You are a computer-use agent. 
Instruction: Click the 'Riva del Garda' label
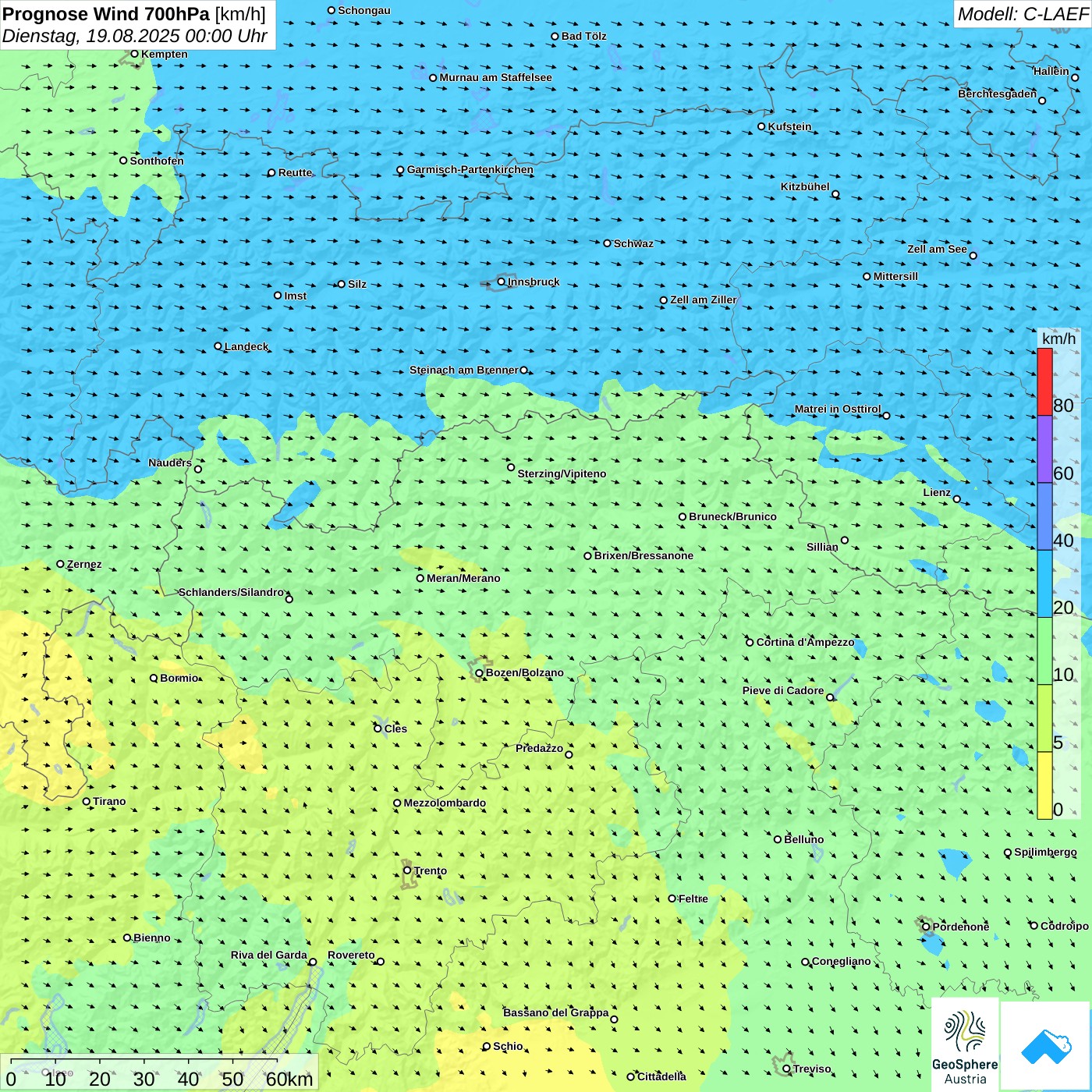(x=269, y=955)
